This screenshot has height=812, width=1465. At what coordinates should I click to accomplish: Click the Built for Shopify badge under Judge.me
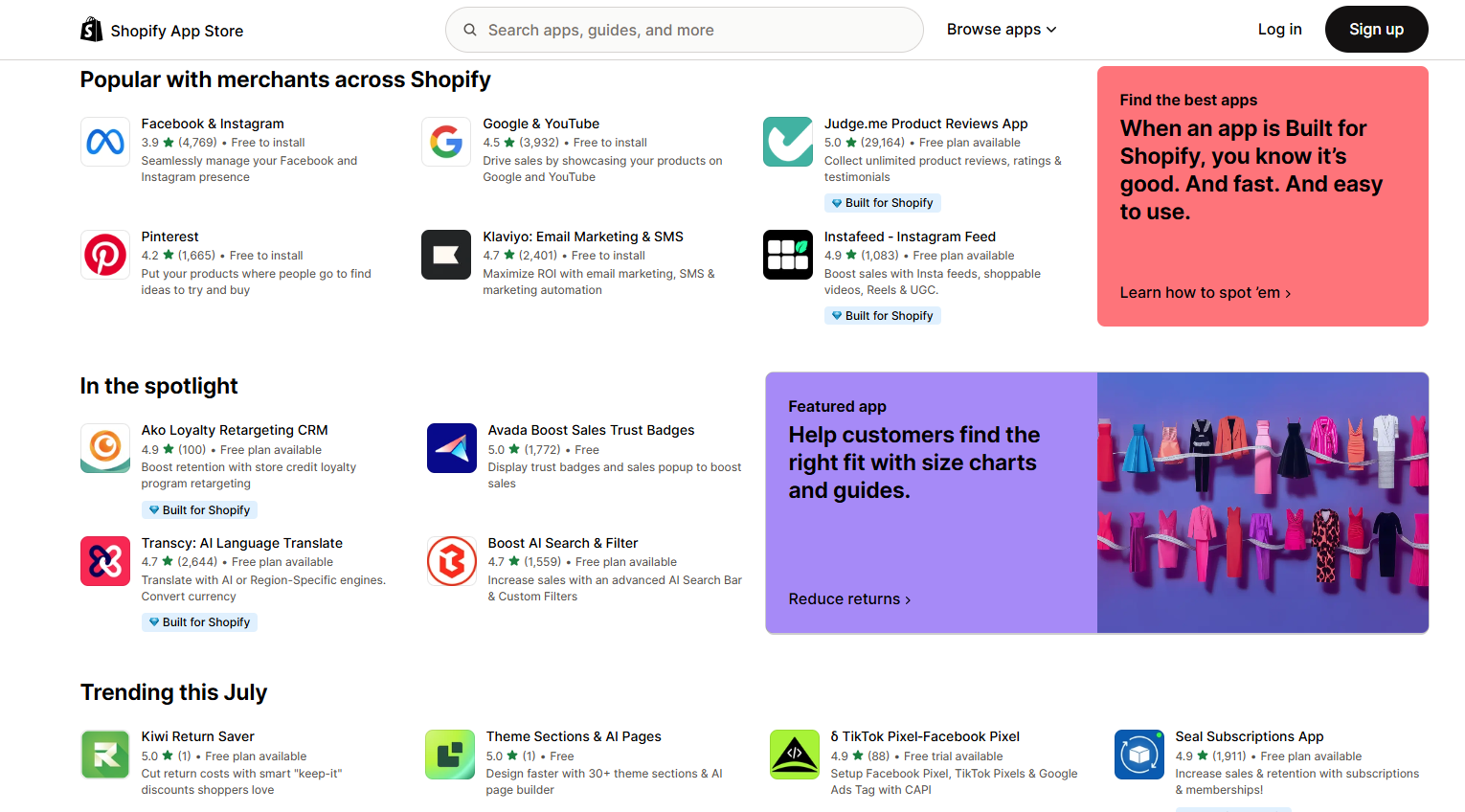coord(882,202)
